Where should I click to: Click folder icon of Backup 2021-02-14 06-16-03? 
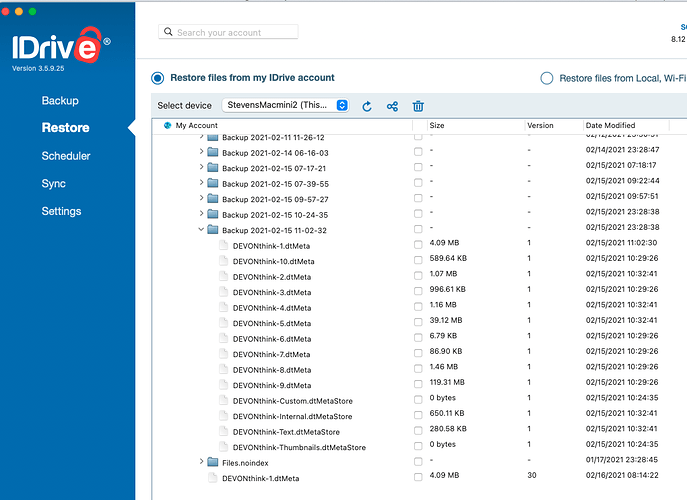click(213, 152)
